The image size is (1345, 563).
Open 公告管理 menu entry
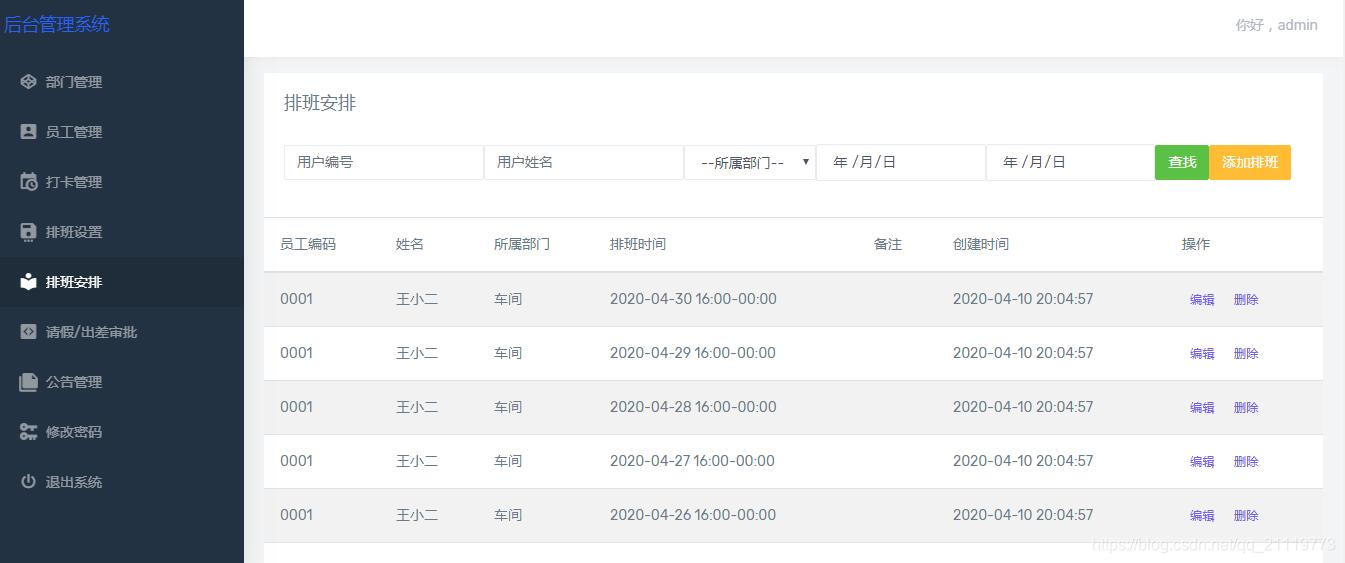click(x=122, y=382)
